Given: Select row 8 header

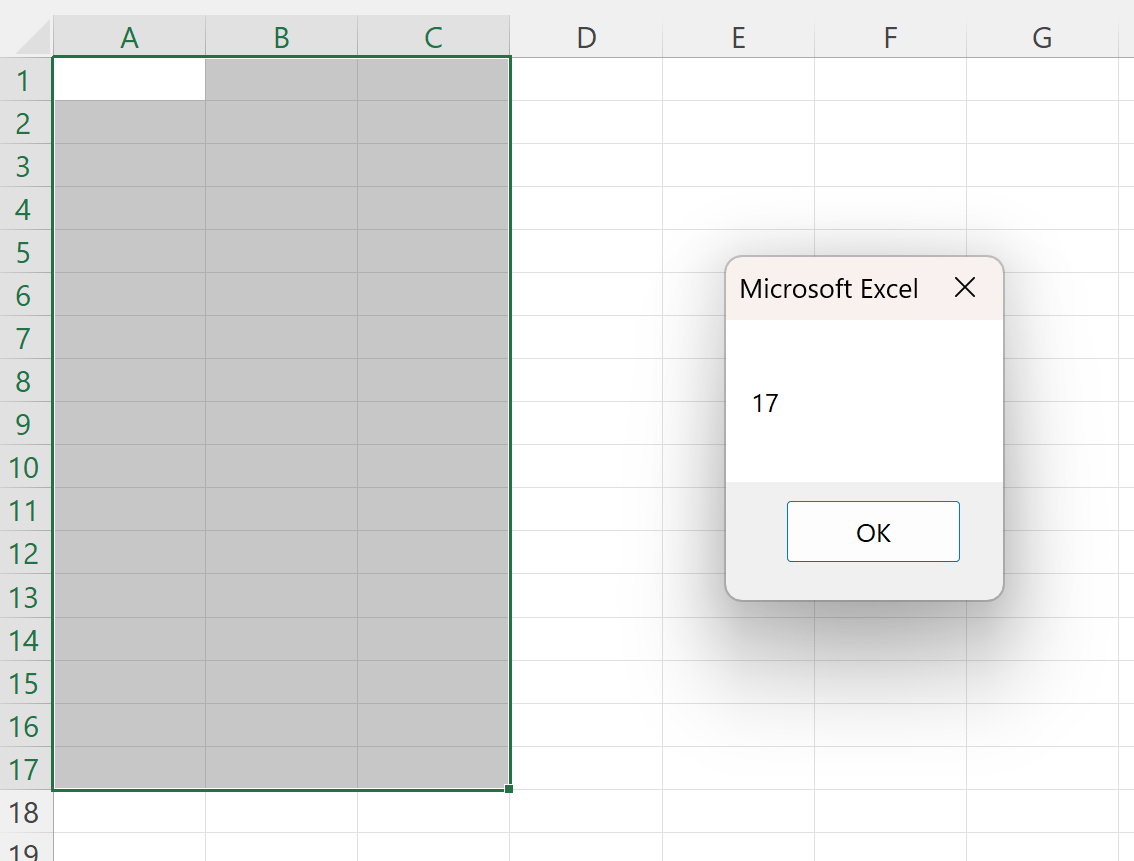Looking at the screenshot, I should (x=26, y=381).
